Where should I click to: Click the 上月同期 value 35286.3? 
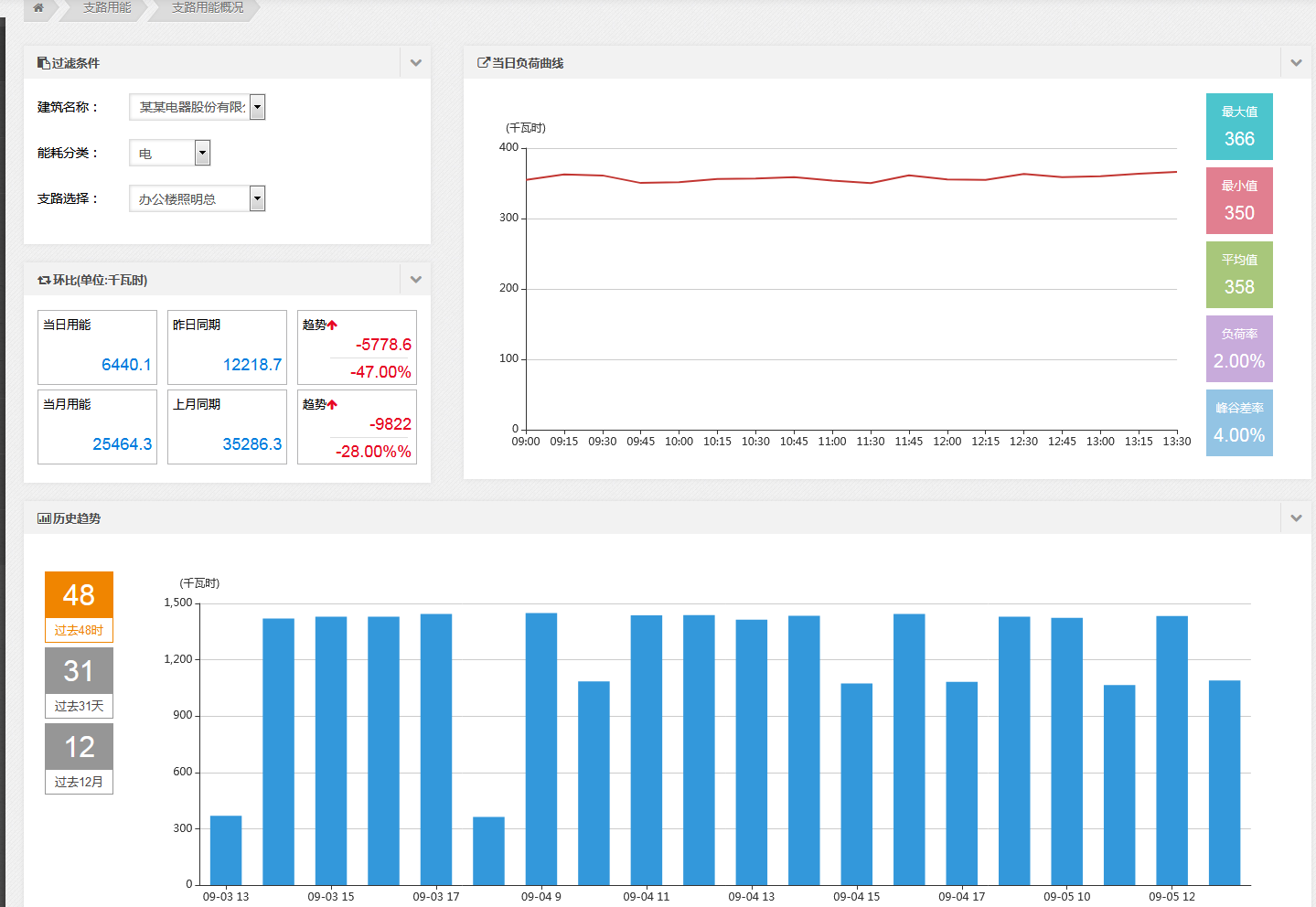(x=252, y=444)
